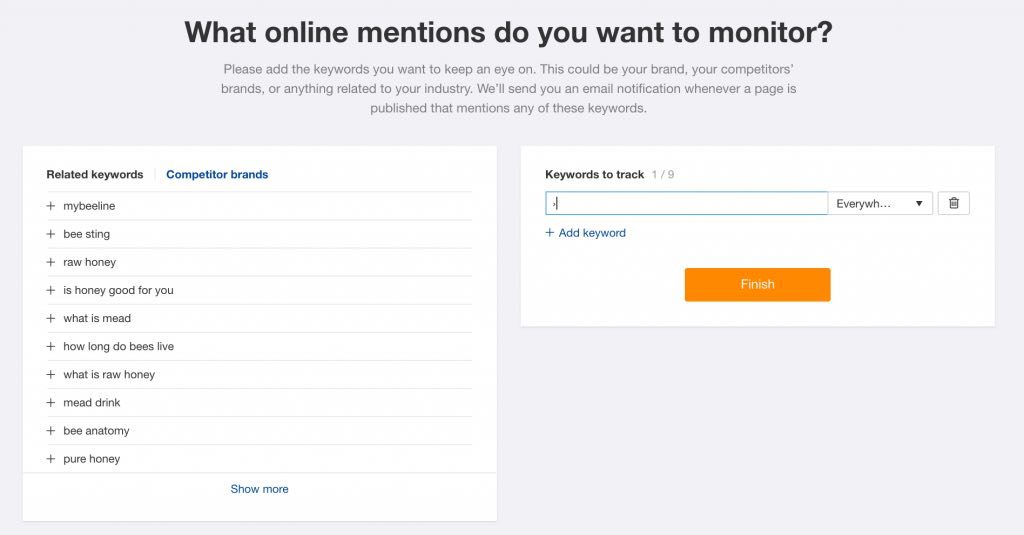Select the bee anatomy keyword text

tap(96, 431)
